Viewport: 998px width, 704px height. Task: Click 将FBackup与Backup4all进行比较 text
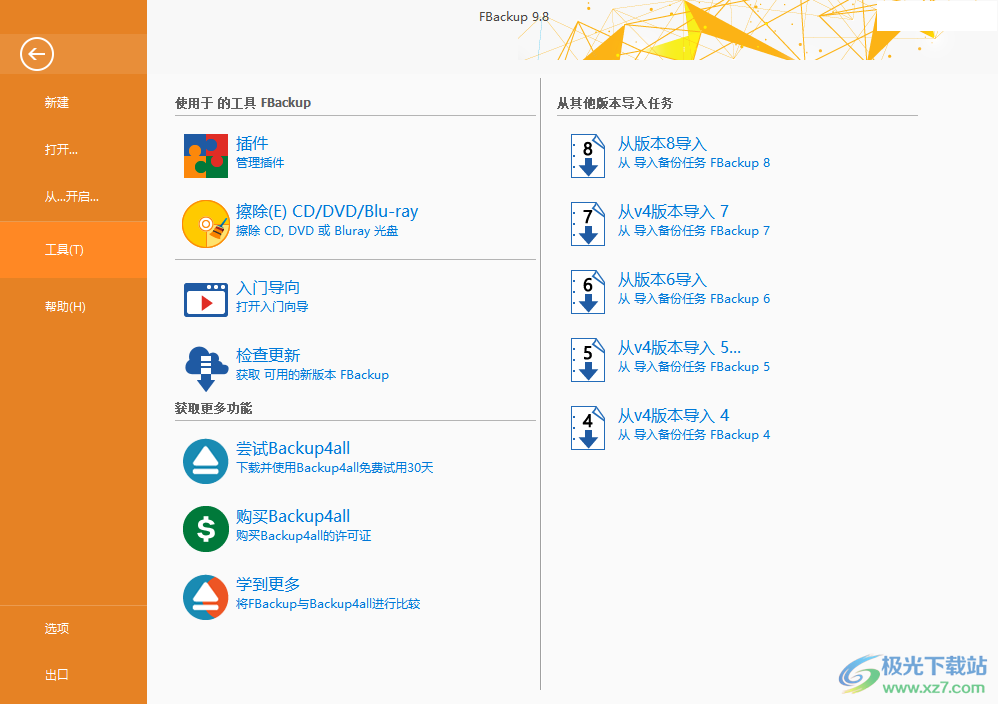click(x=328, y=604)
